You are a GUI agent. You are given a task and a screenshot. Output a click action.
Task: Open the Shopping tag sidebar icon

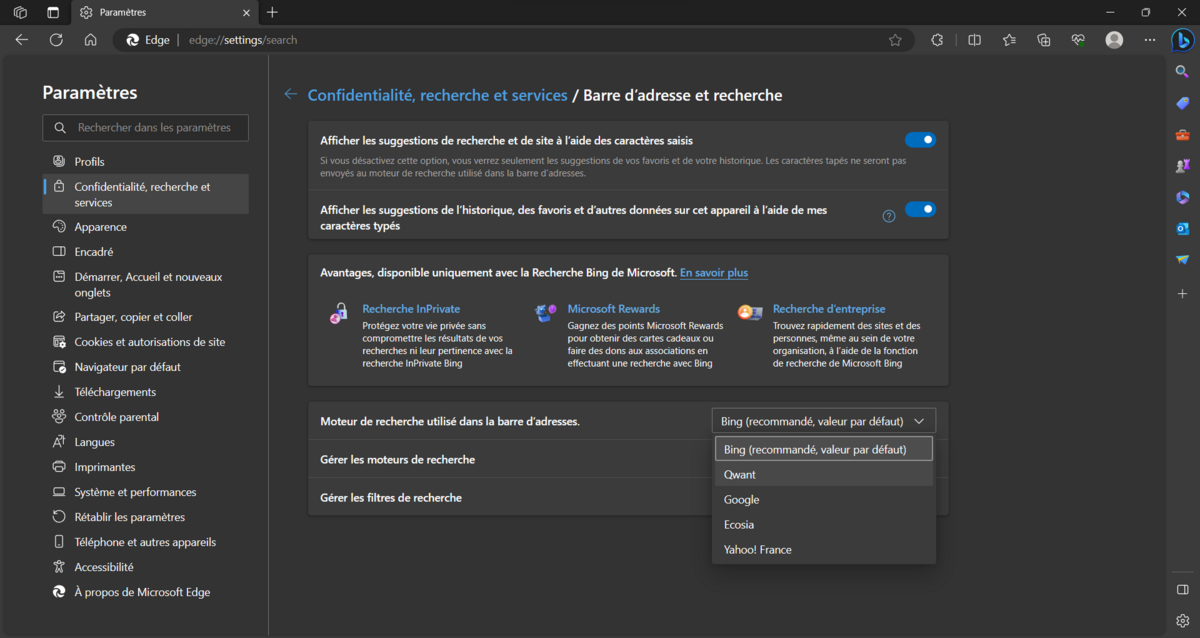(x=1182, y=103)
